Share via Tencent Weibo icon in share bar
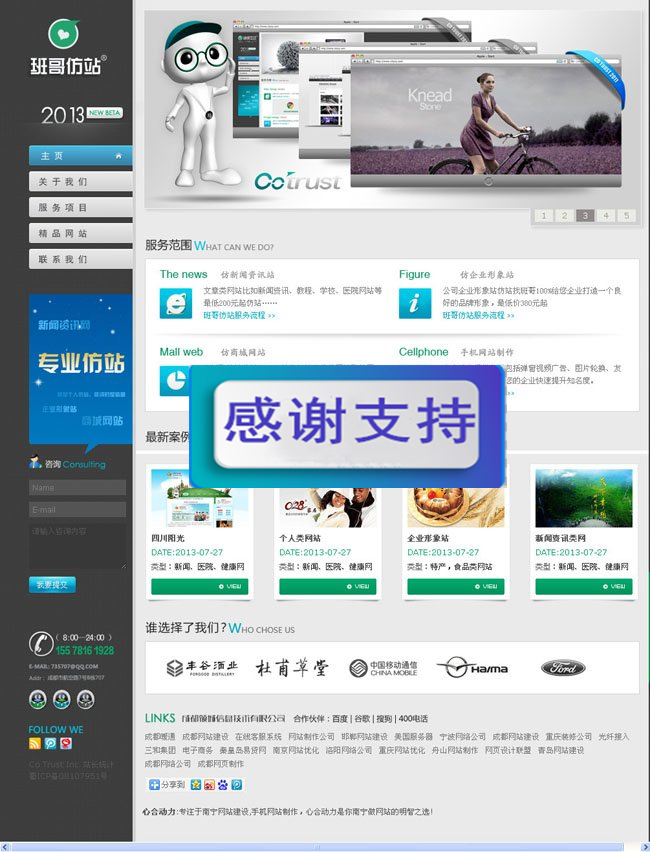The height and width of the screenshot is (852, 650). click(x=236, y=785)
